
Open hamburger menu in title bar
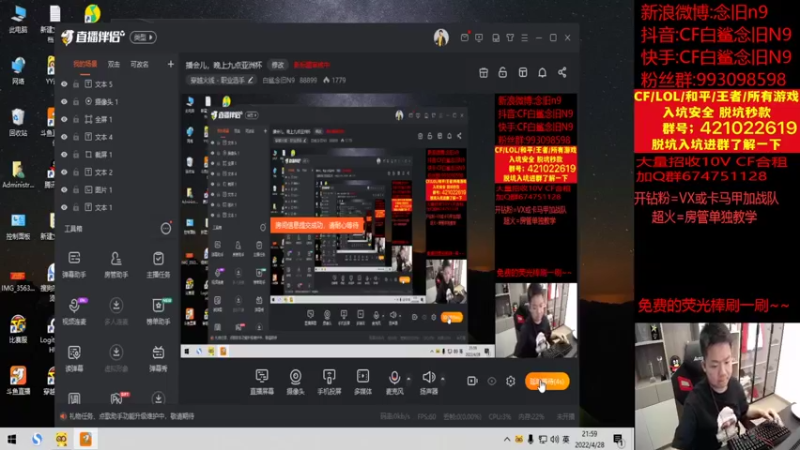click(x=524, y=38)
